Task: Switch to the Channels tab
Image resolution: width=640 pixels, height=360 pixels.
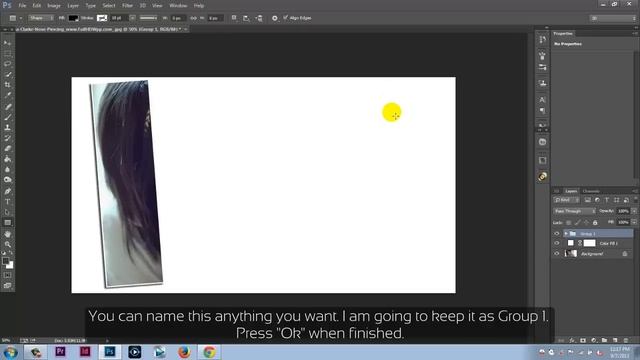Action: (591, 191)
